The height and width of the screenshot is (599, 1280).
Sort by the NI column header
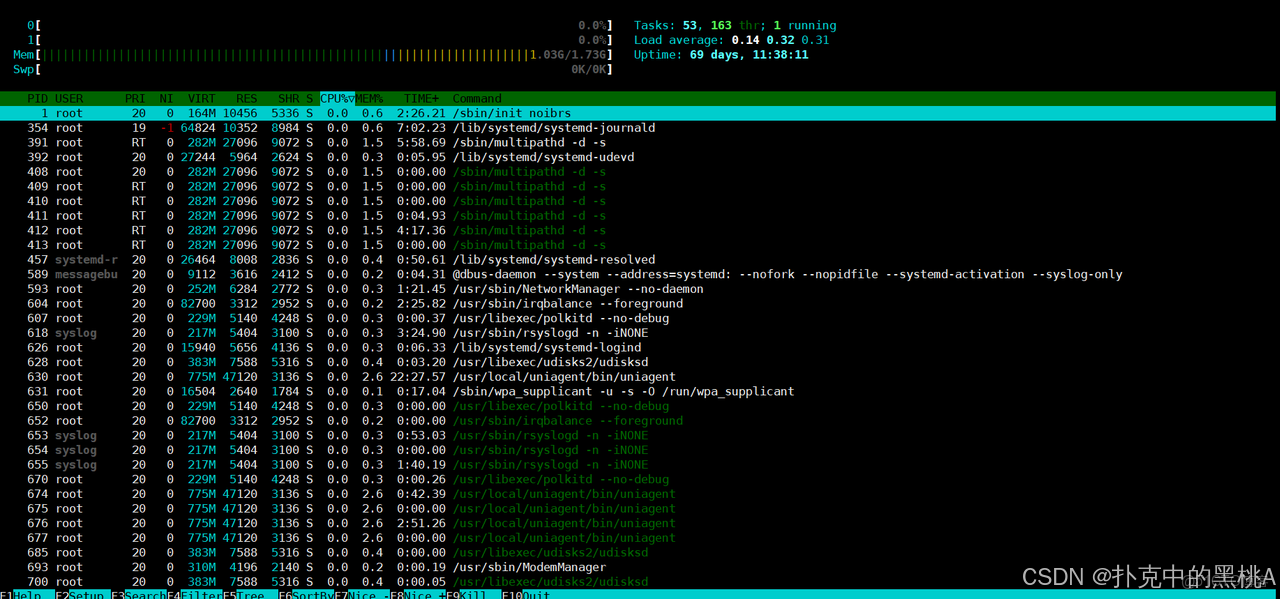point(166,98)
